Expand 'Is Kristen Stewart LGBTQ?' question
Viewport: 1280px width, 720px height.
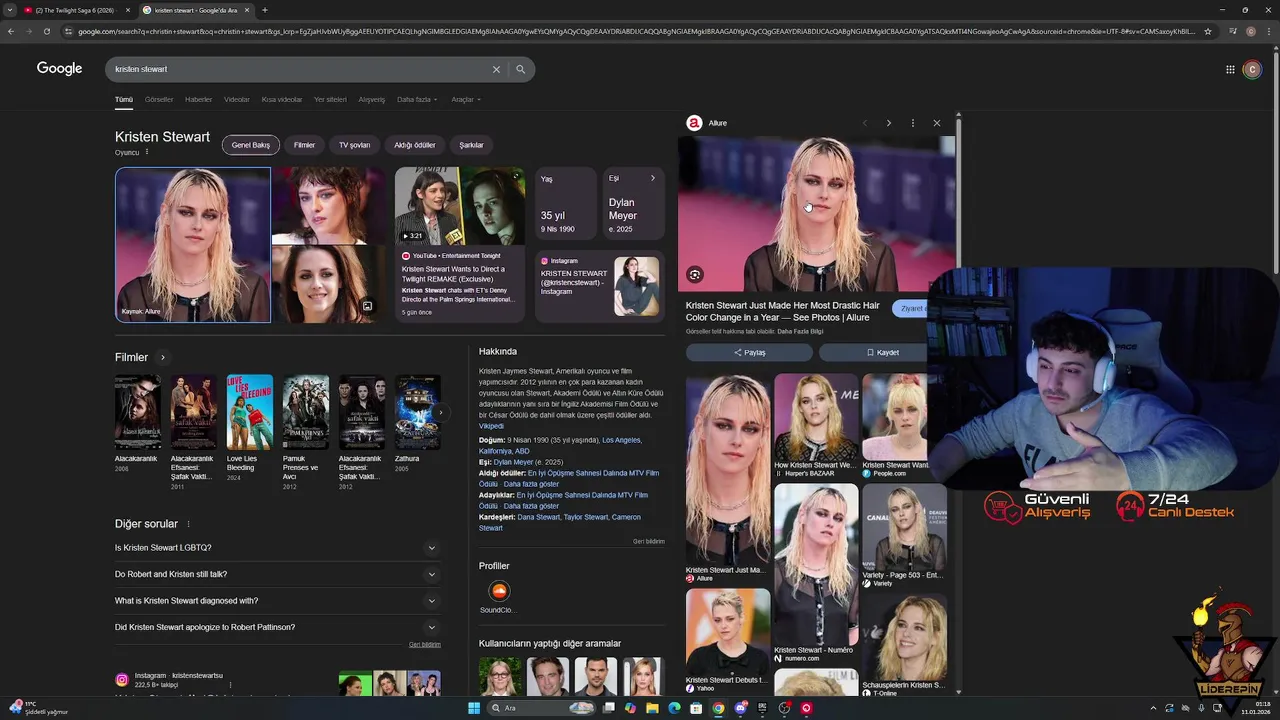277,548
